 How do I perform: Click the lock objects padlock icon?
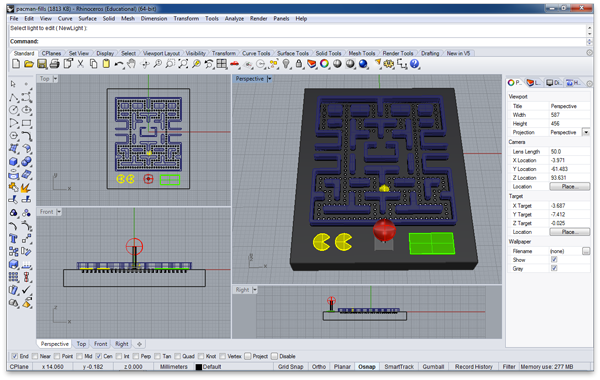point(299,64)
